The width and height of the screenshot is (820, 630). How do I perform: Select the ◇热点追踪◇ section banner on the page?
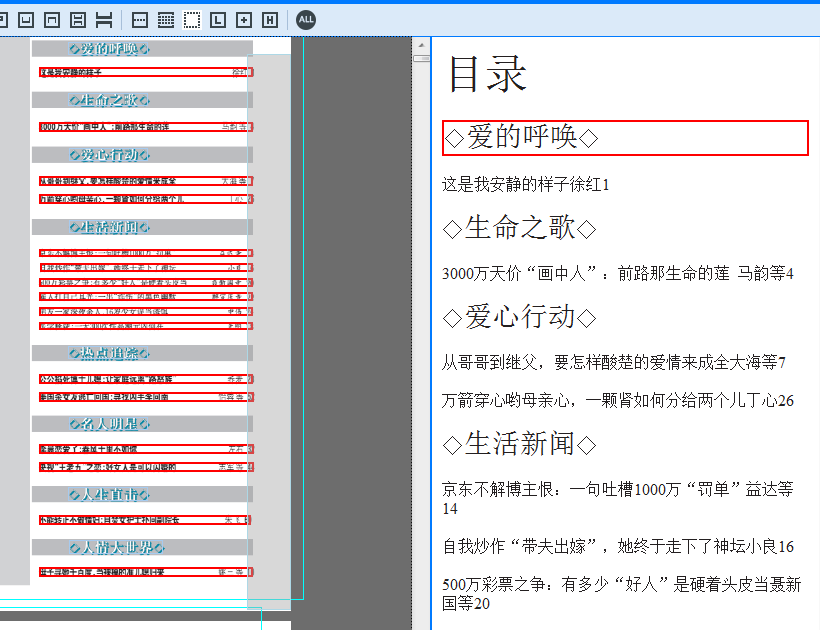111,353
